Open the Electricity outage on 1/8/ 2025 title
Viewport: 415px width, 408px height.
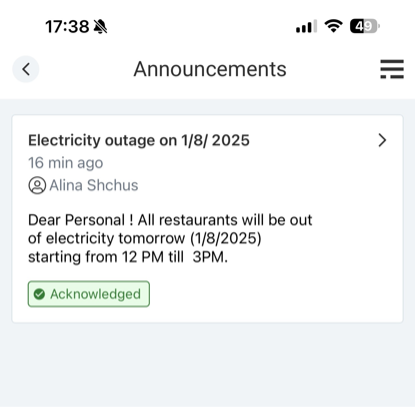coord(139,140)
